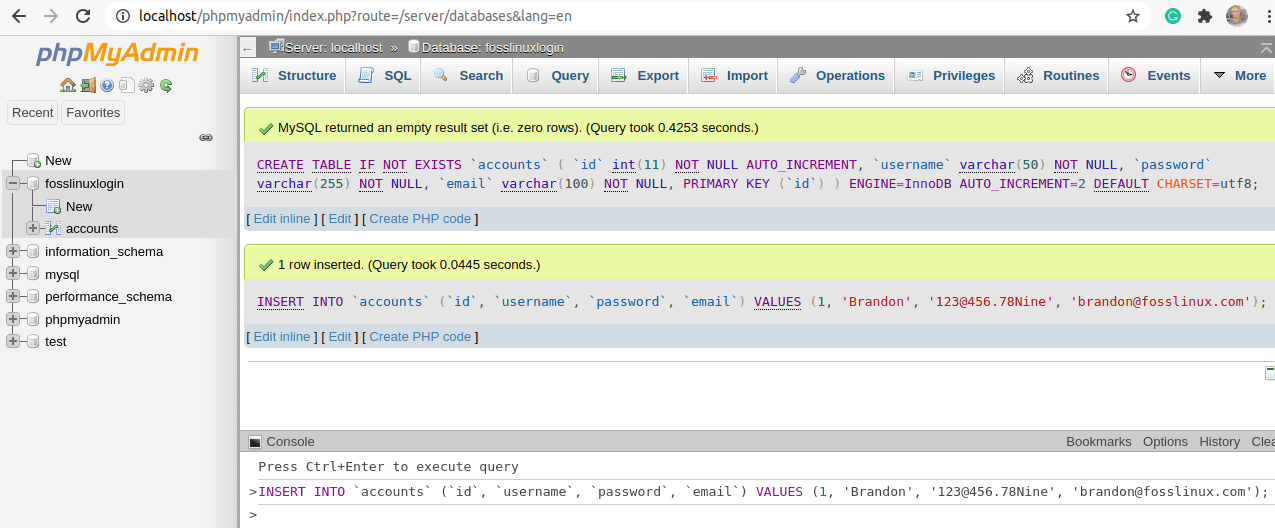Expand the accounts table node
Viewport: 1275px width, 528px height.
click(x=33, y=229)
